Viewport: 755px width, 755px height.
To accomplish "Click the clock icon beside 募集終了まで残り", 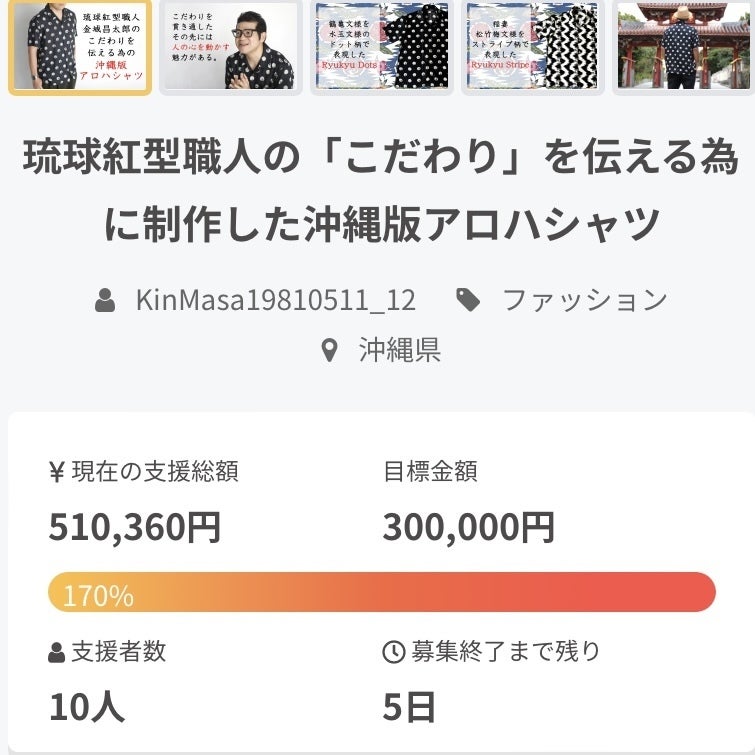I will pyautogui.click(x=393, y=653).
